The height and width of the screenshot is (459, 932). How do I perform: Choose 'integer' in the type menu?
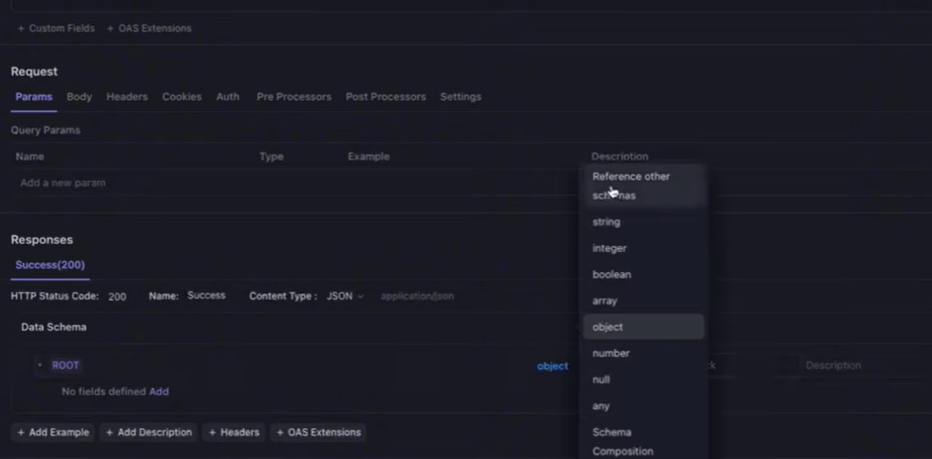[x=609, y=248]
